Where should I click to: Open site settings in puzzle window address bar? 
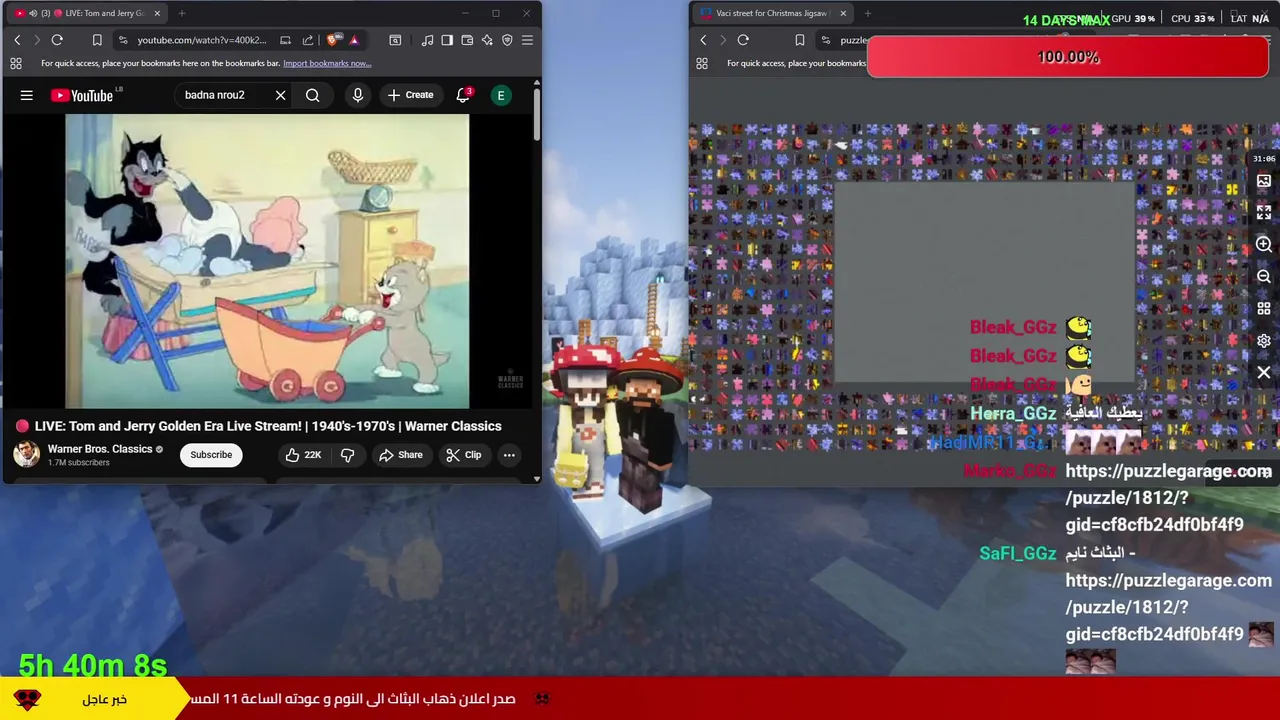(x=827, y=40)
